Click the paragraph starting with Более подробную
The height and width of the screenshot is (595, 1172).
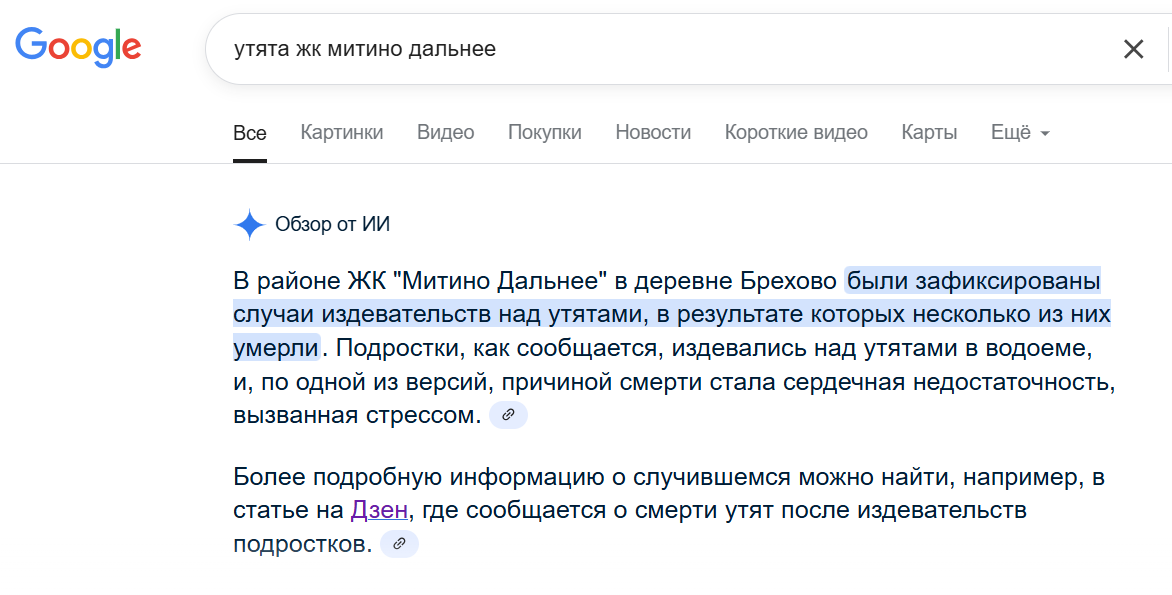(660, 477)
